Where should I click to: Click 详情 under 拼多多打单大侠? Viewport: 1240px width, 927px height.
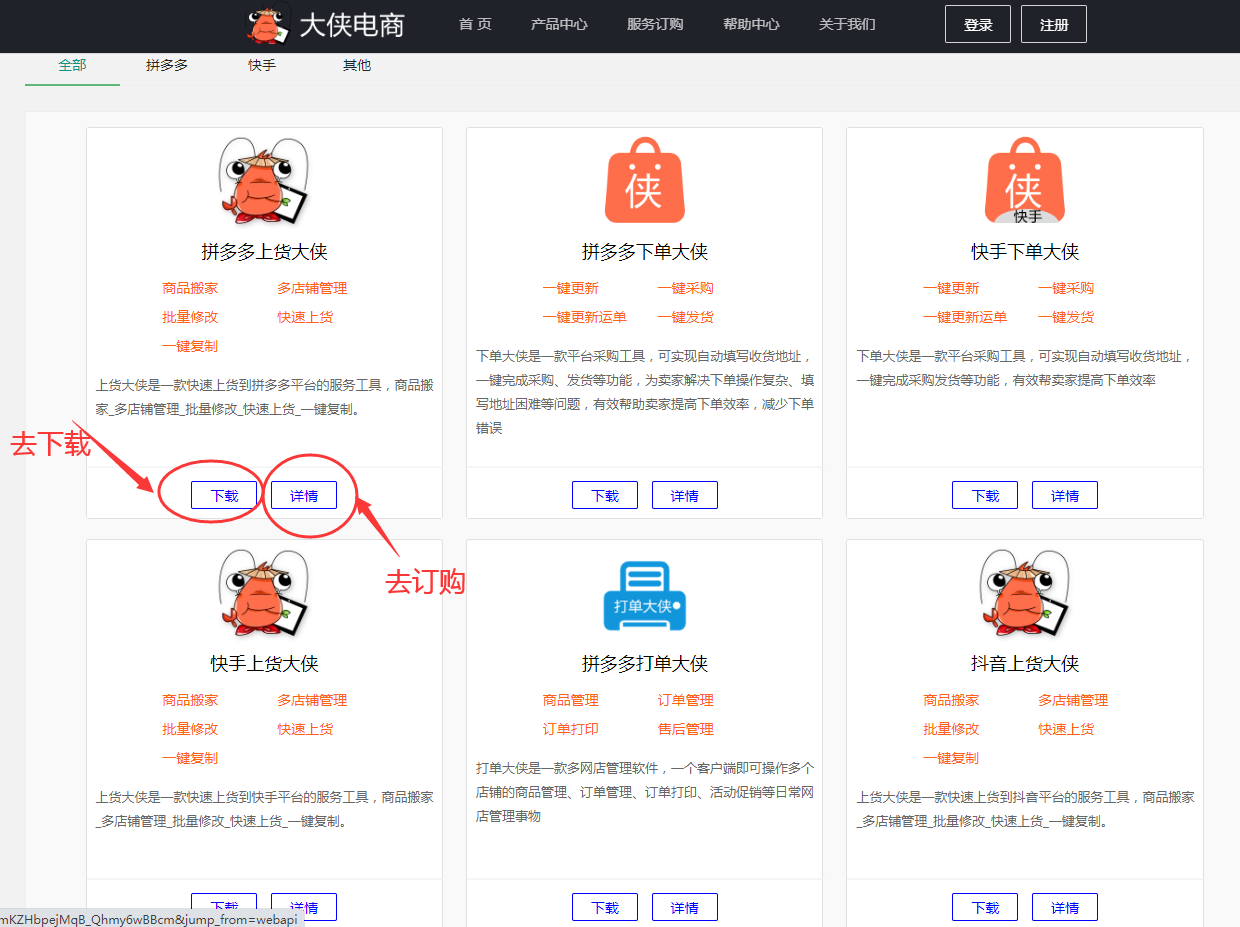[685, 907]
